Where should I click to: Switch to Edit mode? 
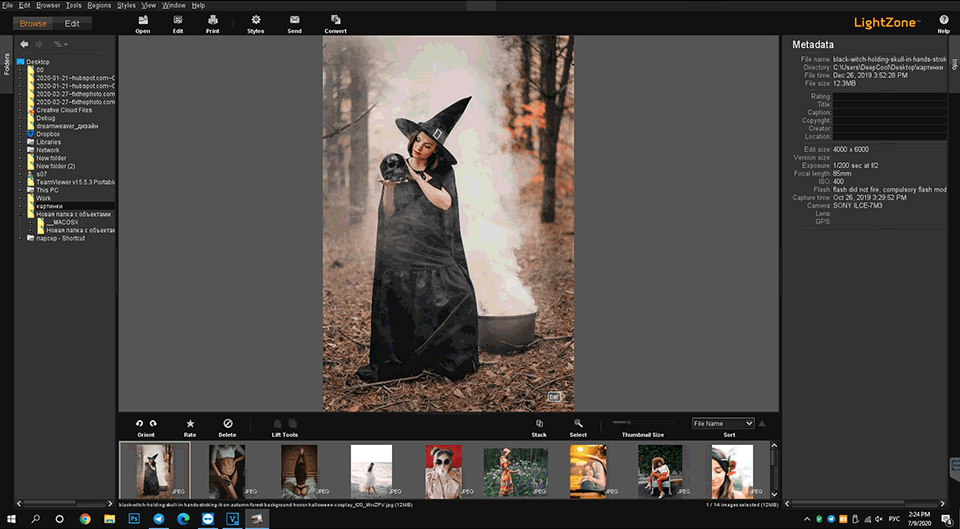tap(72, 24)
